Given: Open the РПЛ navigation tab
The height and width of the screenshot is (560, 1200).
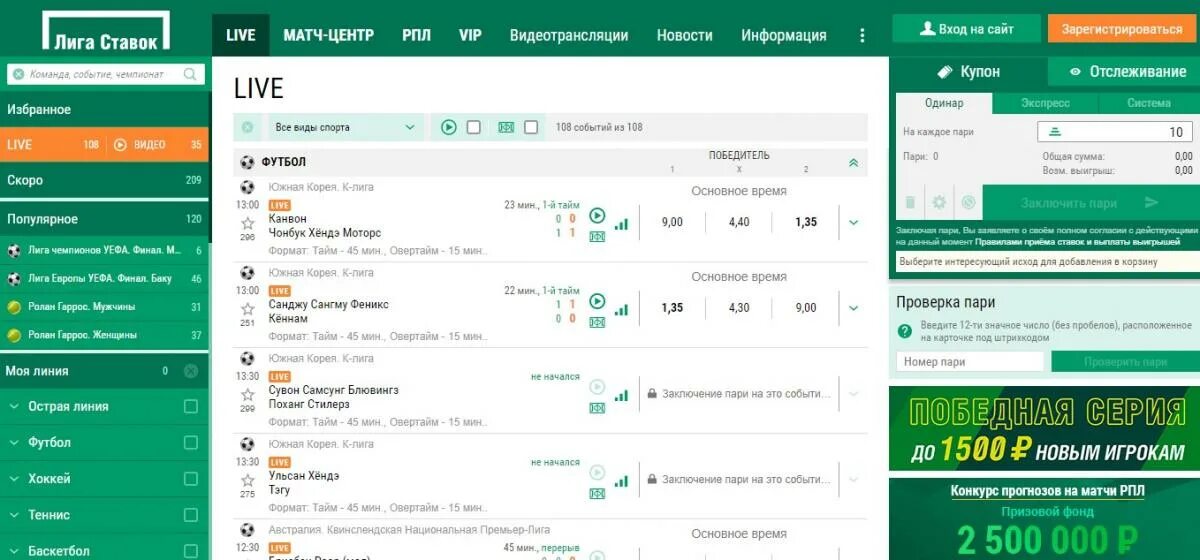Looking at the screenshot, I should (x=416, y=35).
